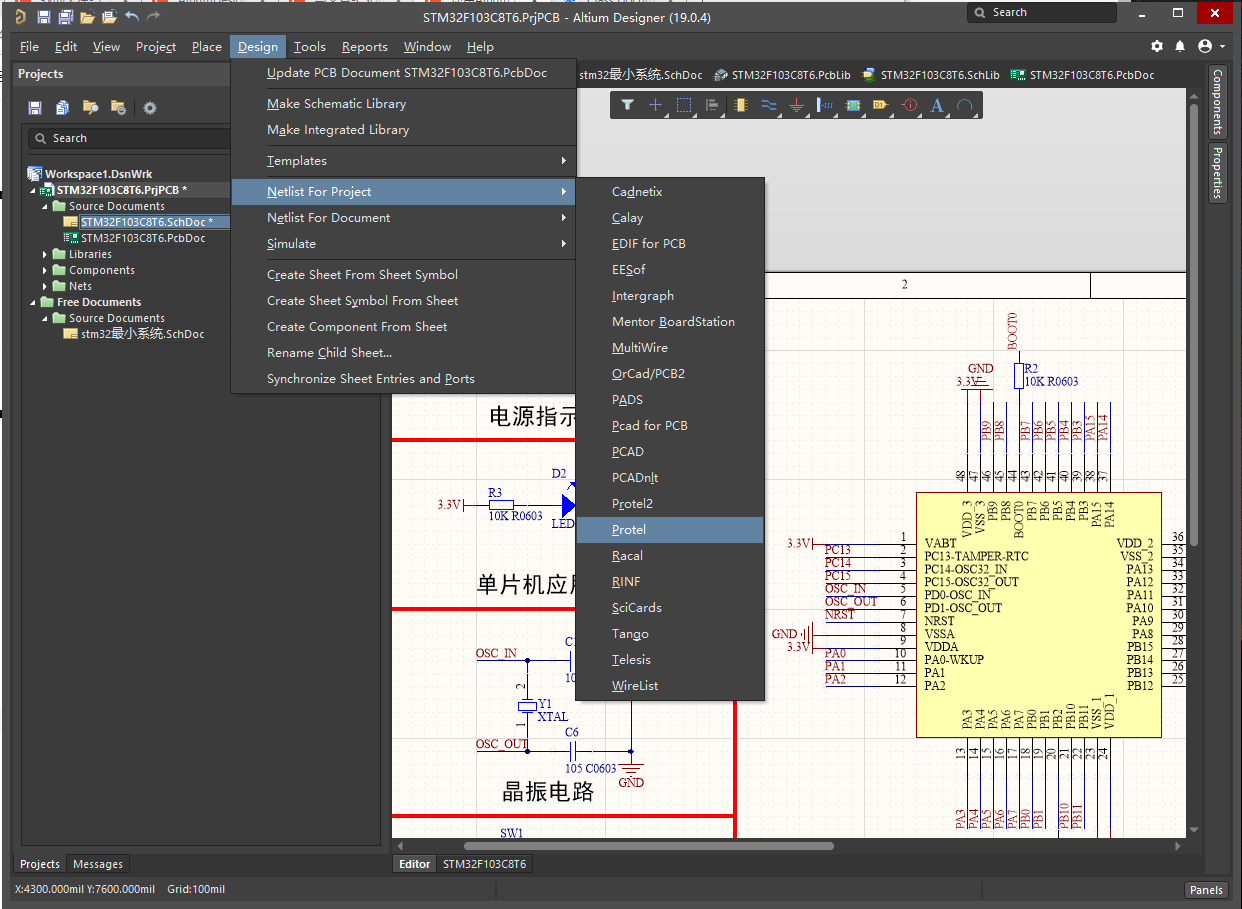Viewport: 1242px width, 909px height.
Task: Select the Place Wire tool
Action: click(768, 105)
